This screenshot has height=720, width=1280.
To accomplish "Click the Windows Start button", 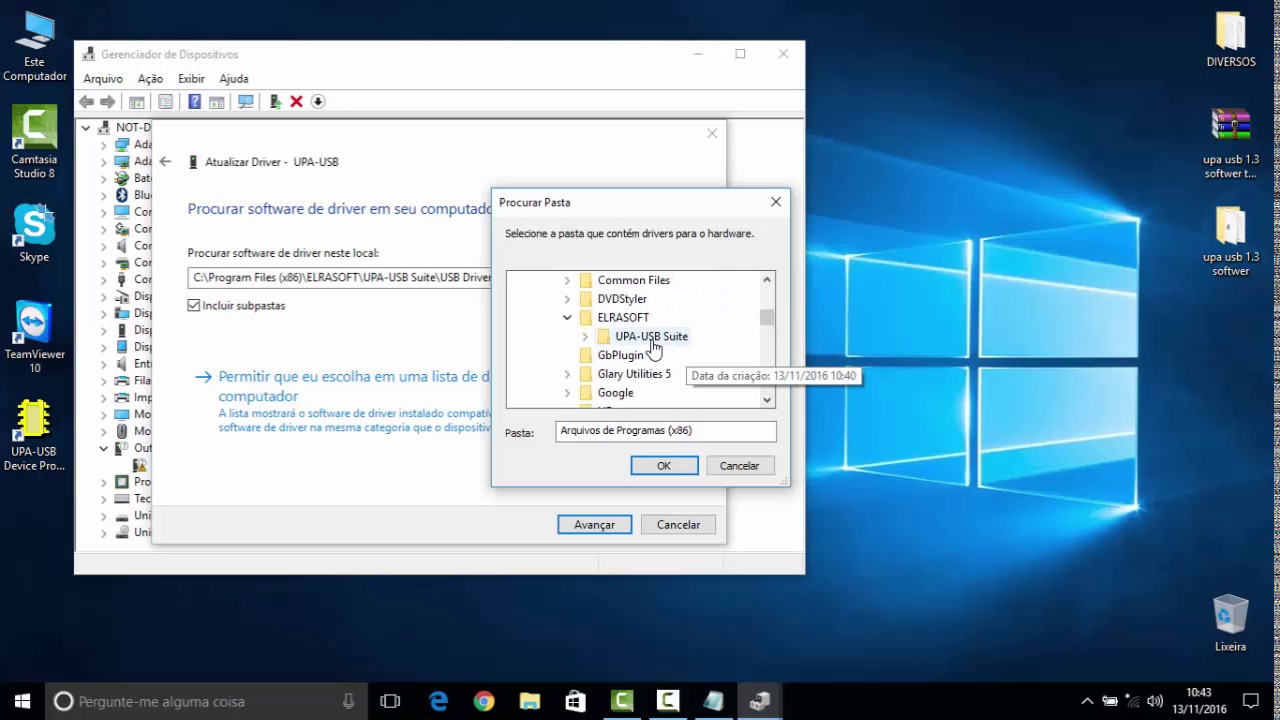I will click(x=22, y=701).
